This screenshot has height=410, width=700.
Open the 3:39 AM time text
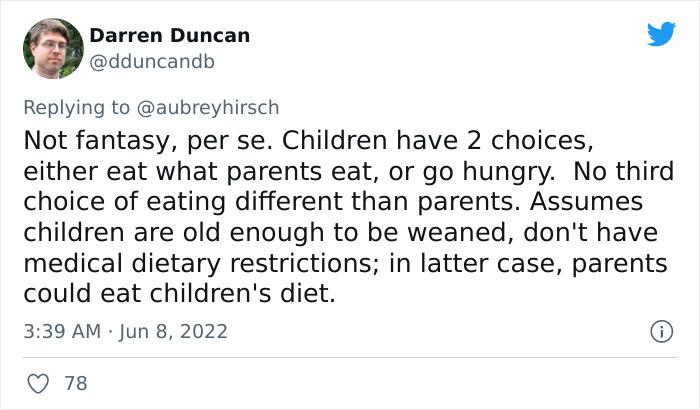click(x=62, y=331)
